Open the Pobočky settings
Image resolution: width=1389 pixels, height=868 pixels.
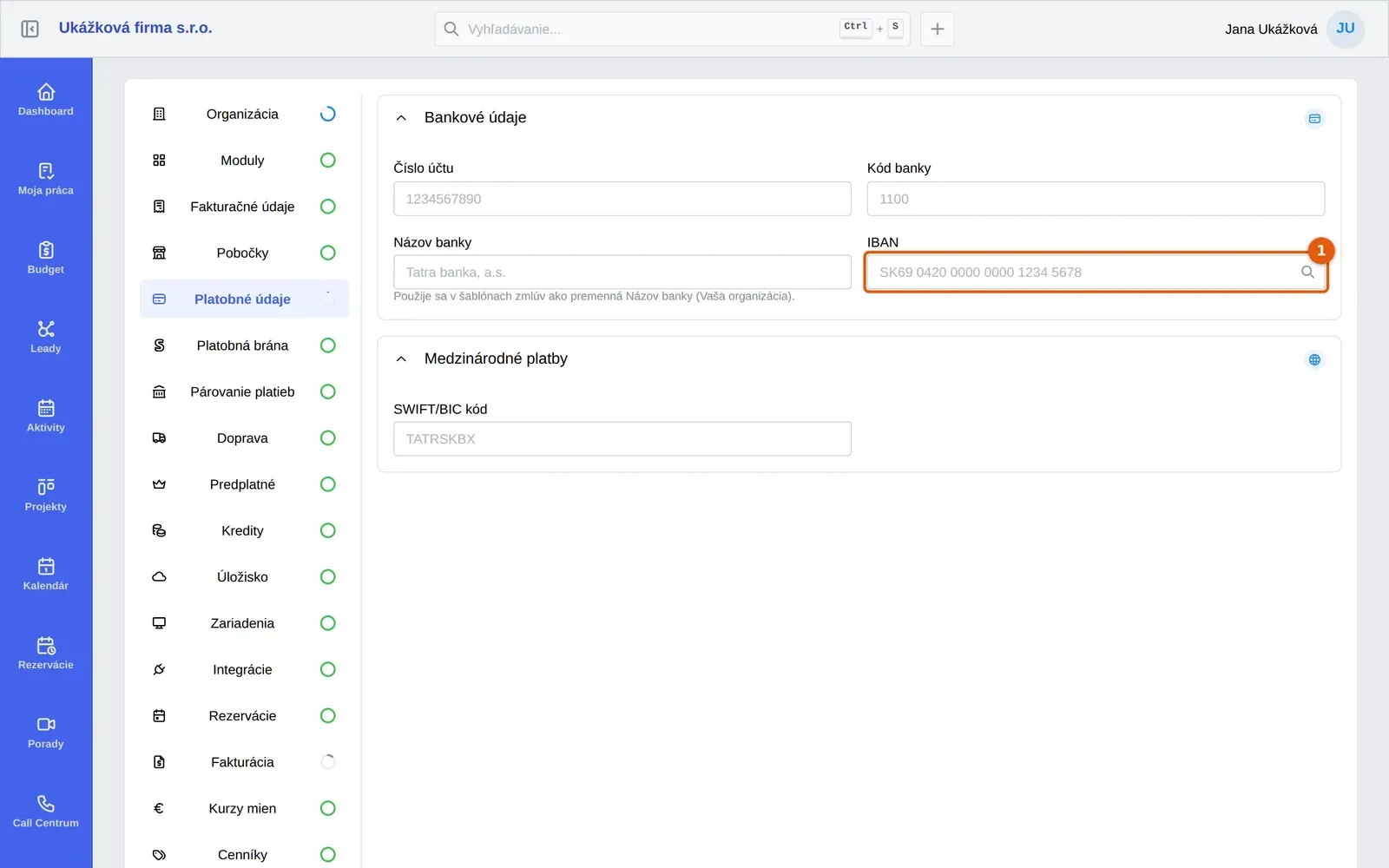[x=244, y=253]
